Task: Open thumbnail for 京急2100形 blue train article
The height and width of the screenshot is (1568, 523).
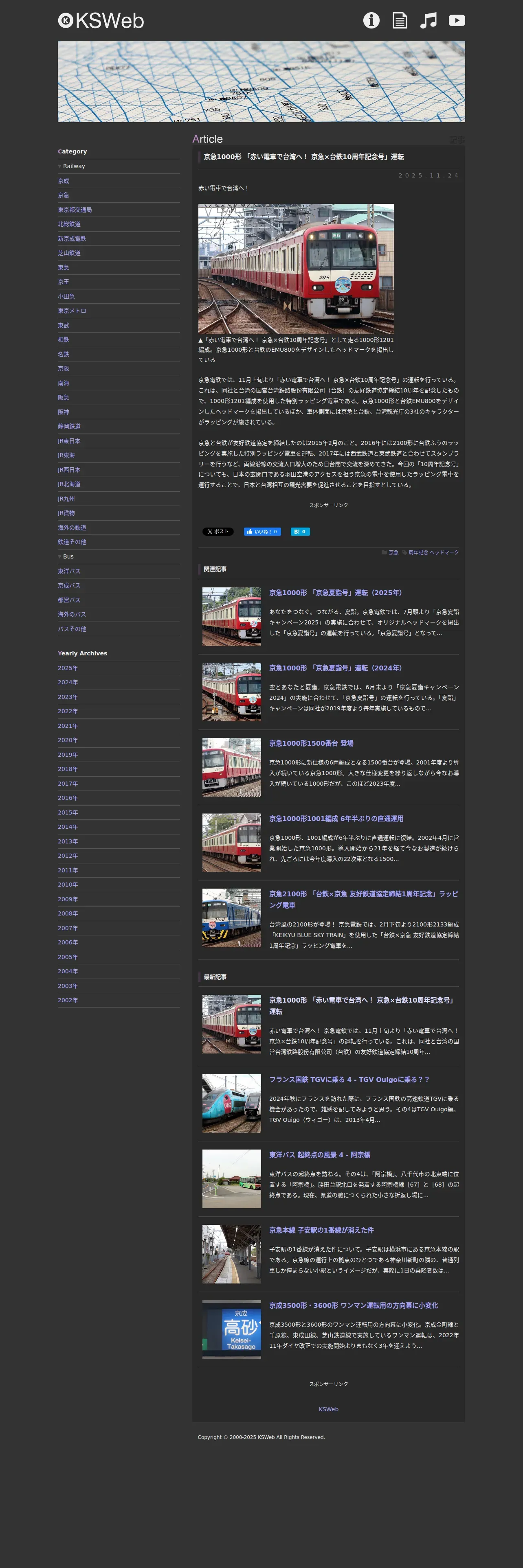Action: pos(231,918)
